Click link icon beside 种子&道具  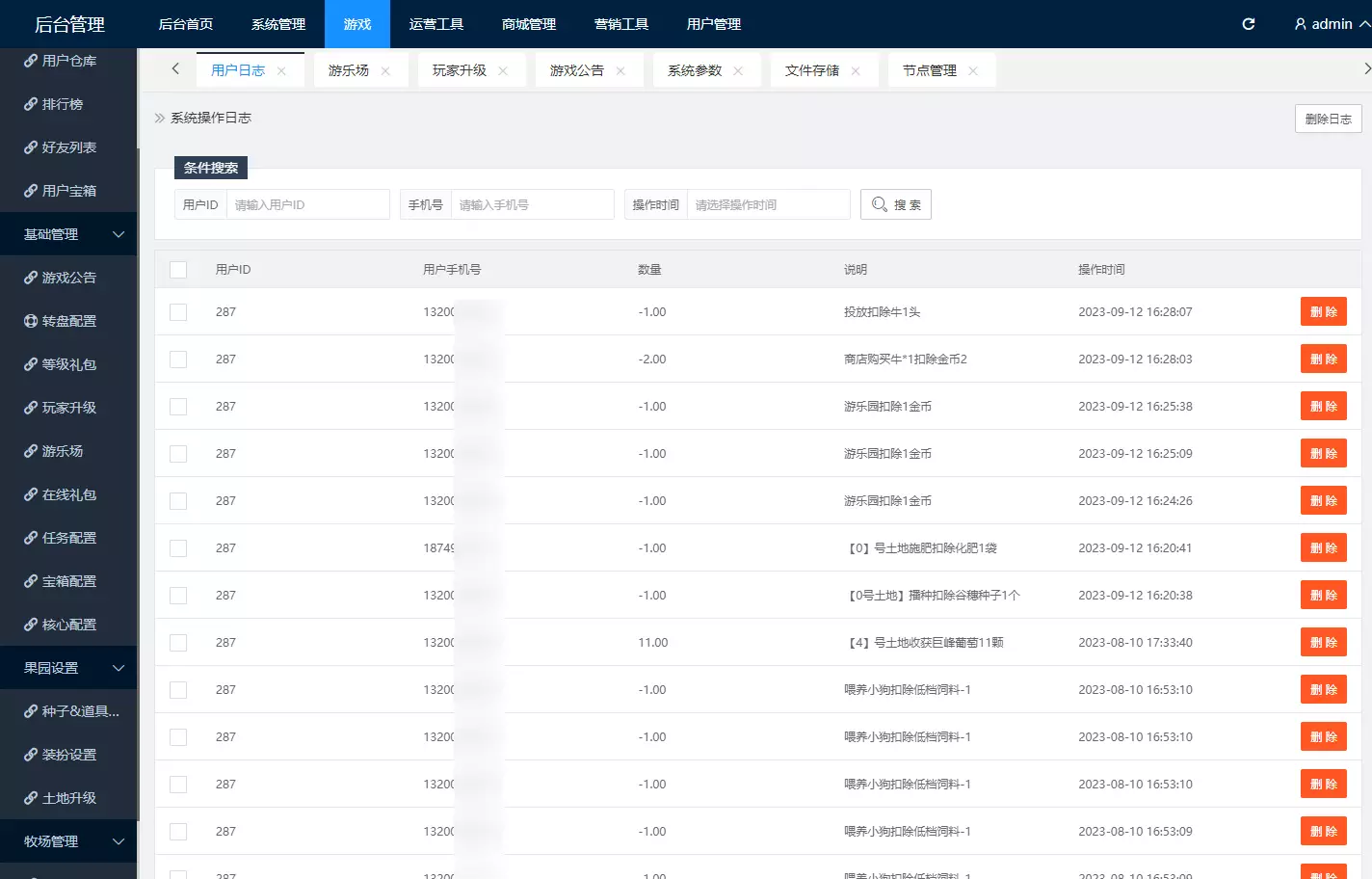point(31,711)
